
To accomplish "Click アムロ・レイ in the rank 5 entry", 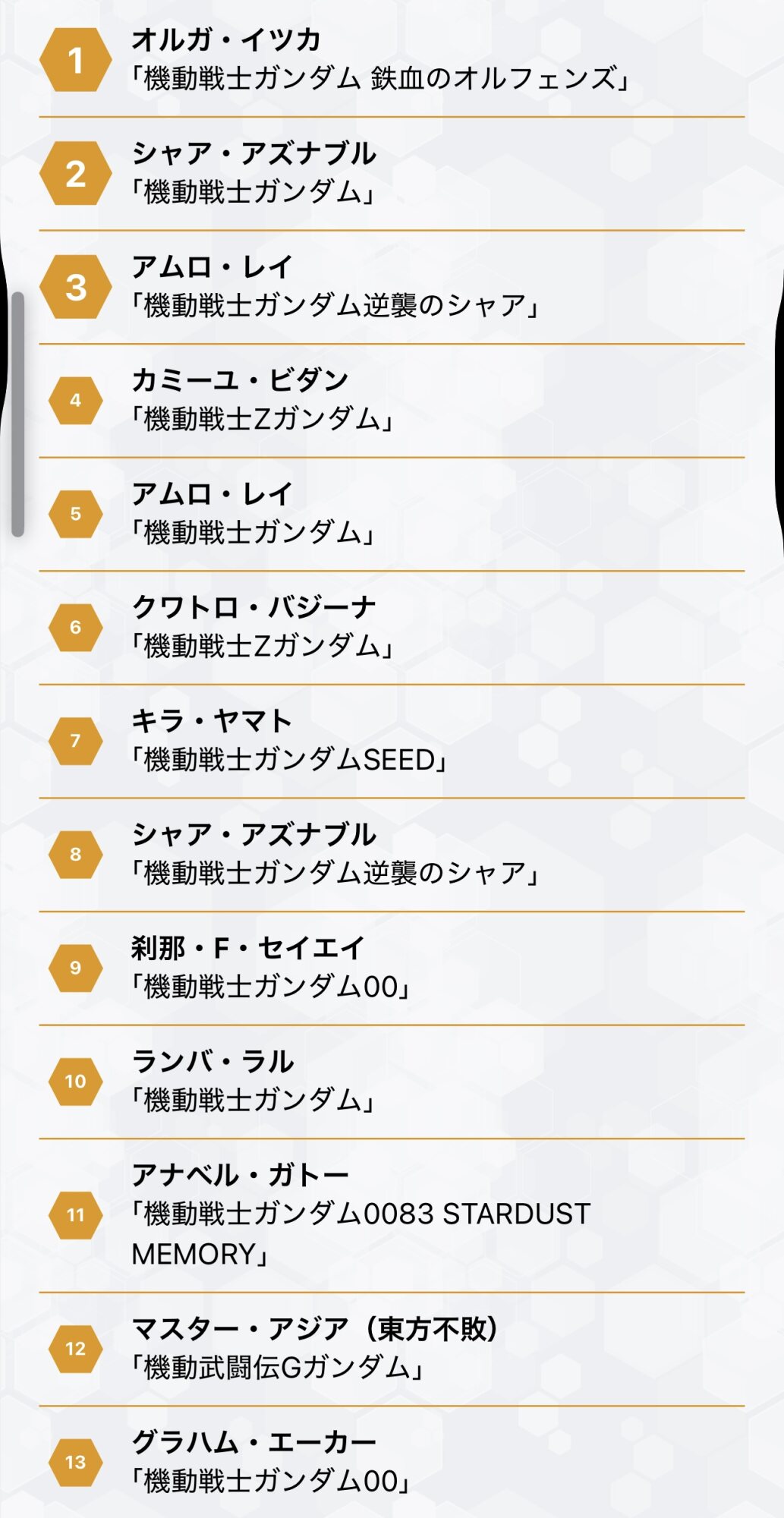I will click(212, 494).
